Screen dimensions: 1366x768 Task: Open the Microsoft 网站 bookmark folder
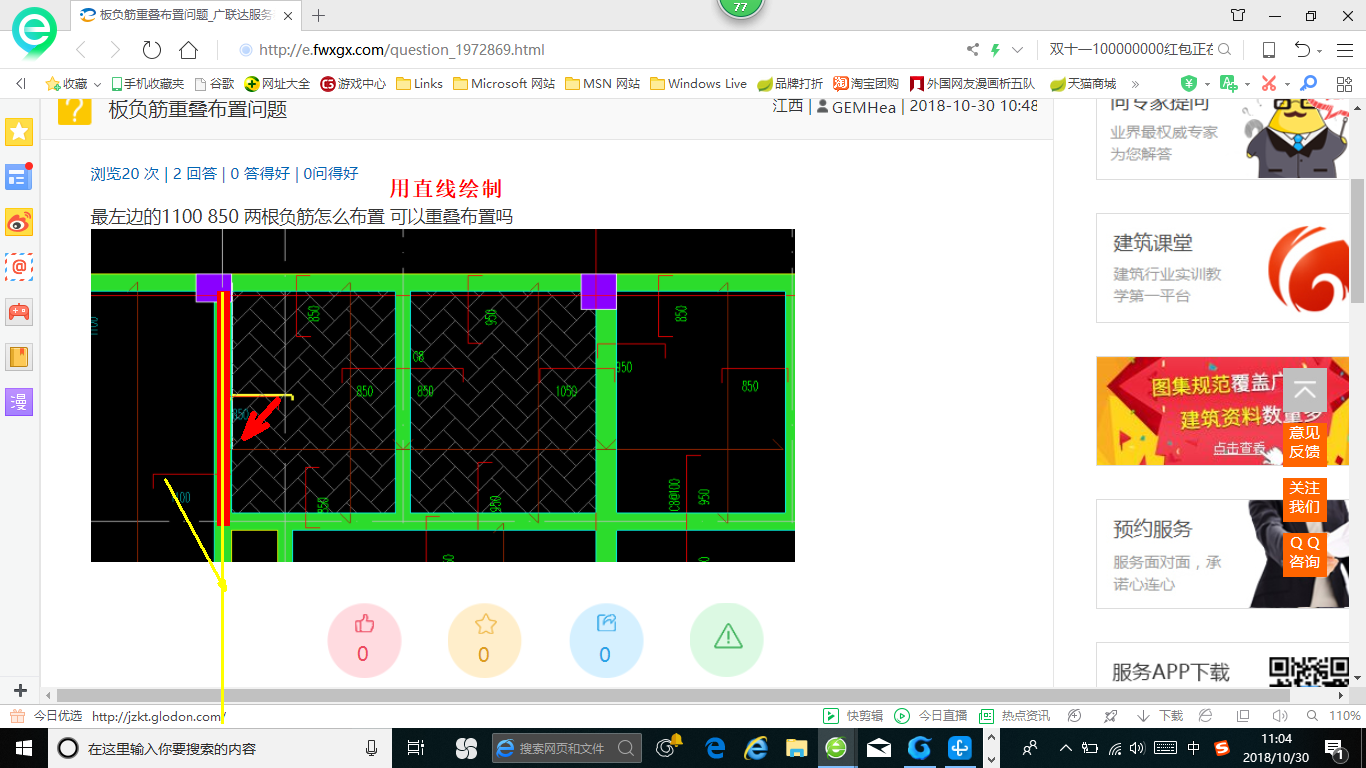[x=504, y=84]
